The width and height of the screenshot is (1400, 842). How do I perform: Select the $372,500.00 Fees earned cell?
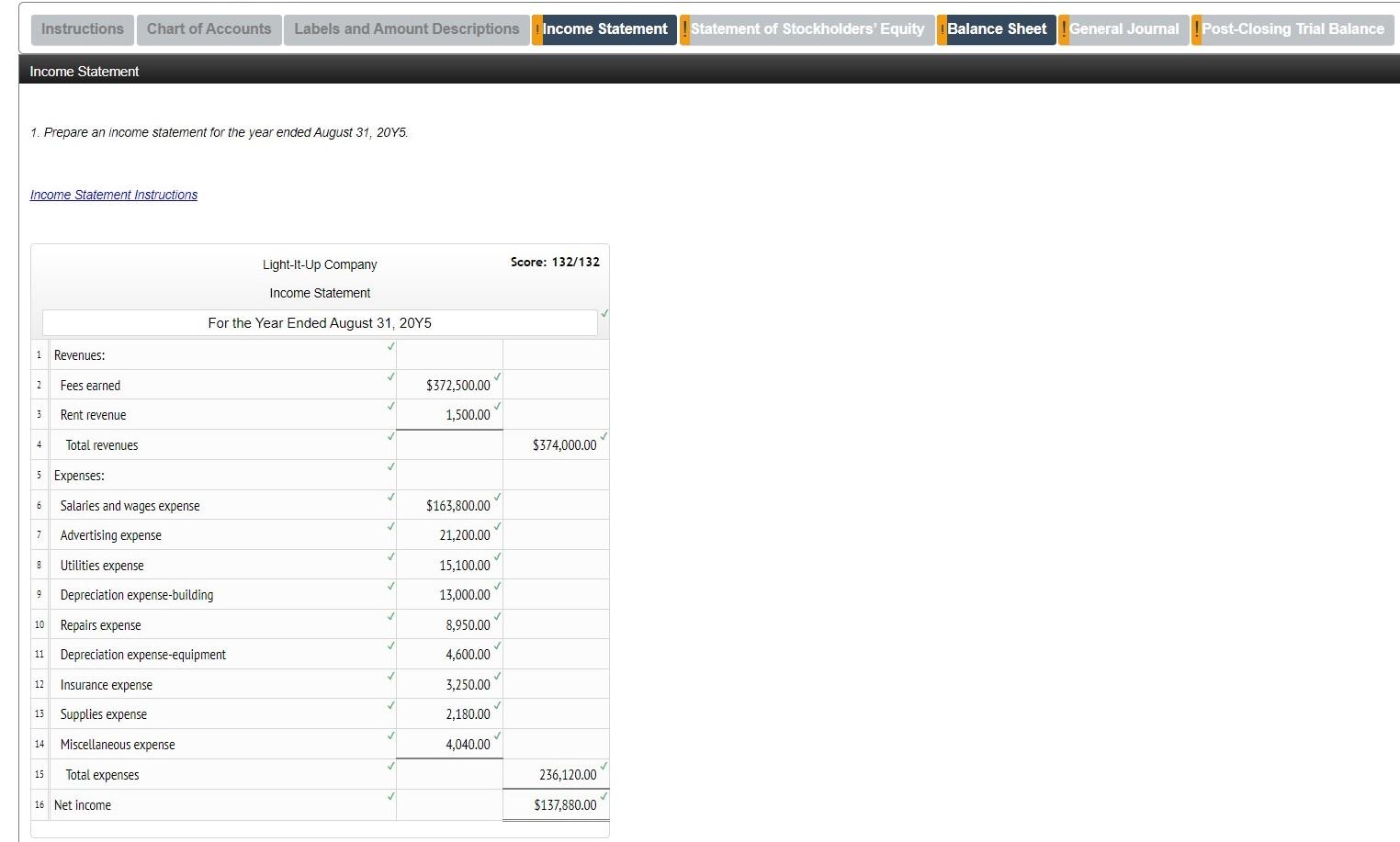tap(449, 385)
